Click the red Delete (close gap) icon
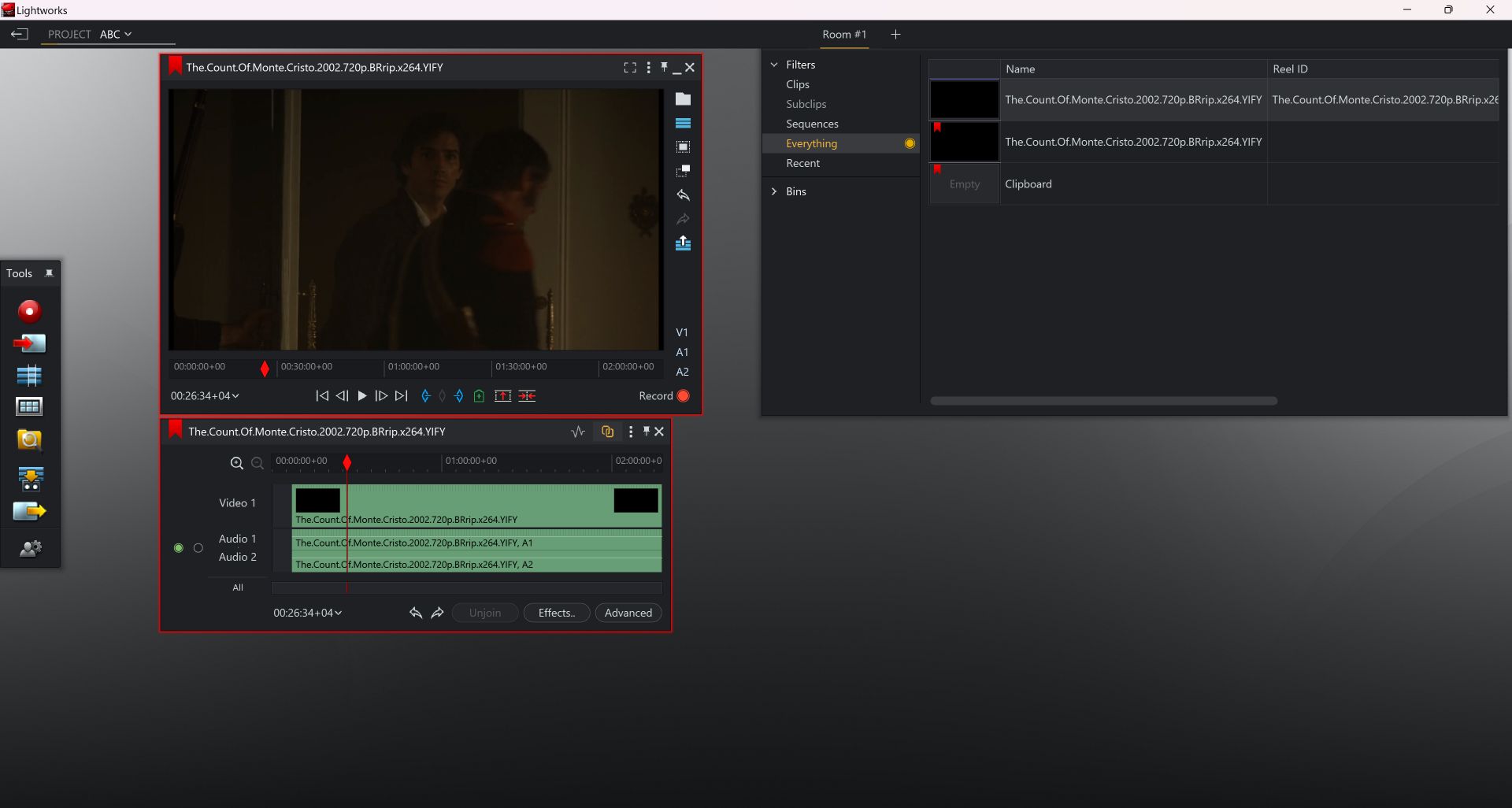 (527, 396)
